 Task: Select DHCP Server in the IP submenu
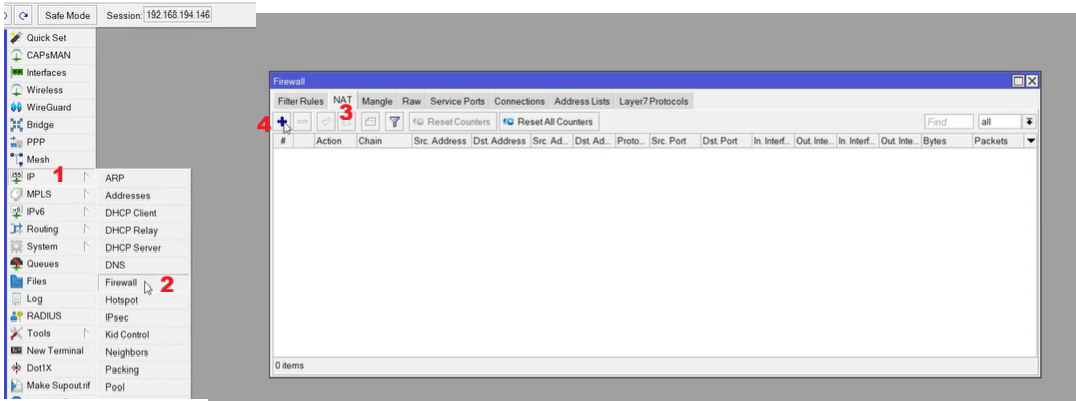tap(132, 248)
